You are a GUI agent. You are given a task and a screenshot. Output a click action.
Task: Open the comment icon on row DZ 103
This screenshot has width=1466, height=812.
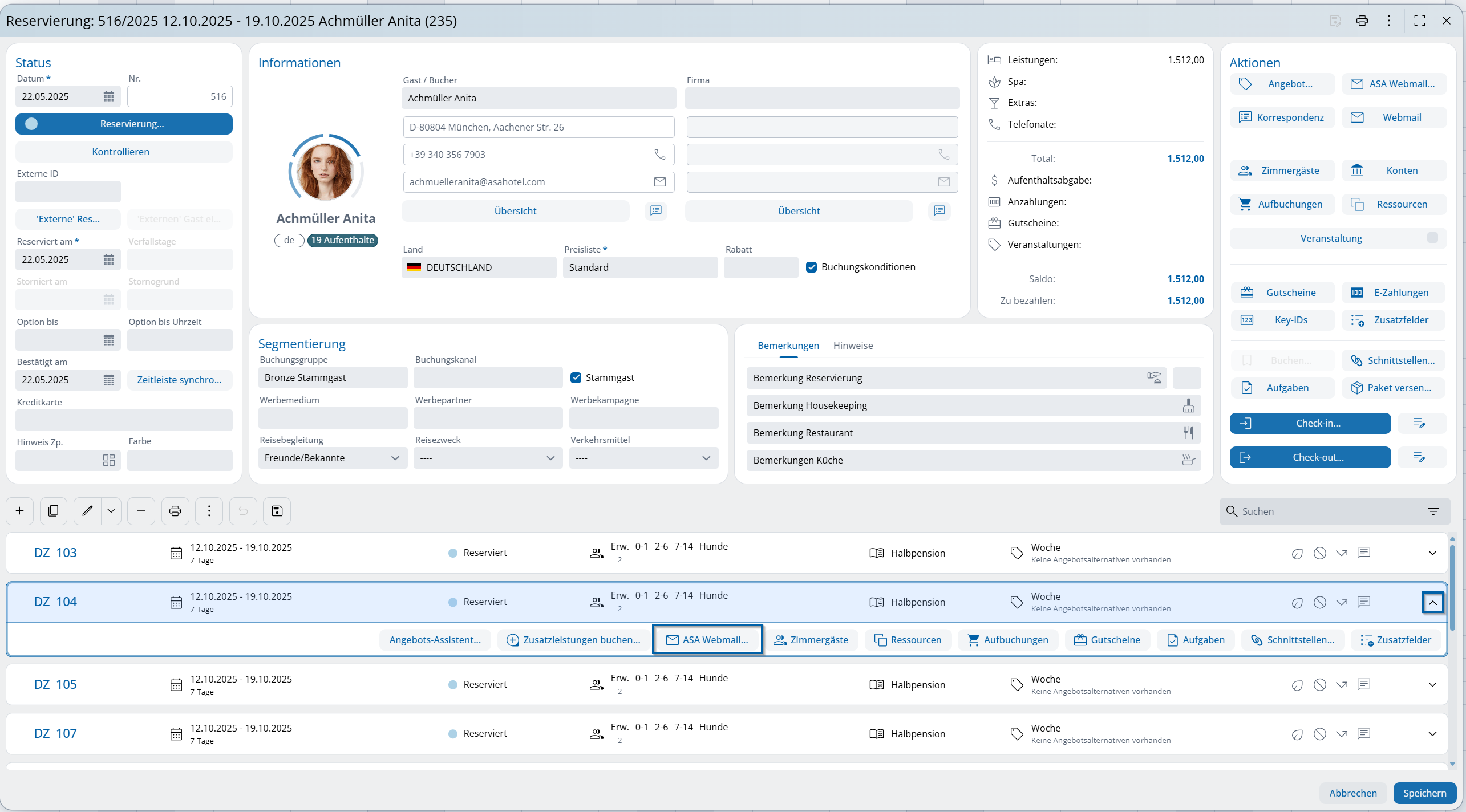click(x=1364, y=553)
